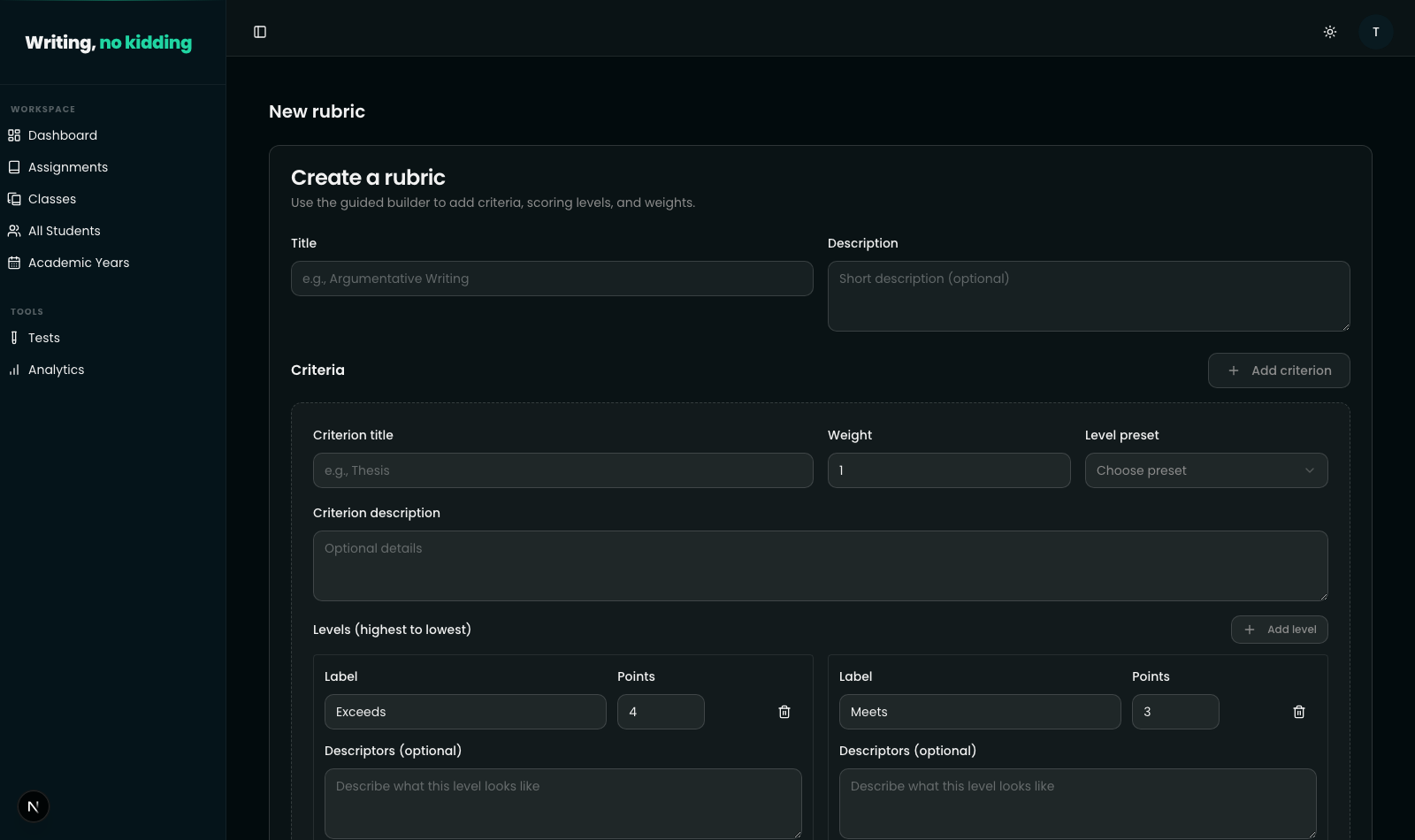
Task: Focus the rubric Title field
Action: (552, 279)
